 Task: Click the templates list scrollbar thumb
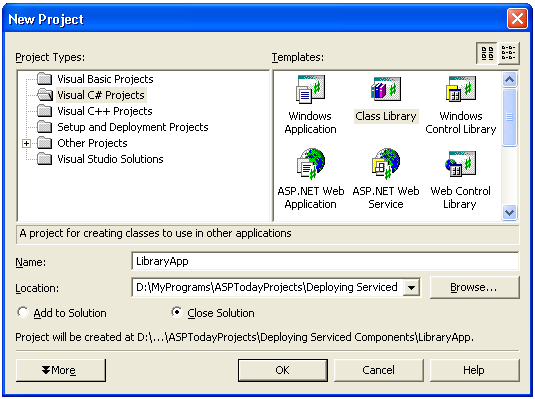pos(509,117)
